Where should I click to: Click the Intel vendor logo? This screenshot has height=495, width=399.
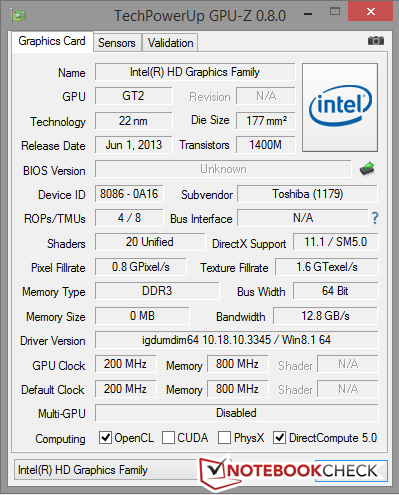tap(340, 107)
